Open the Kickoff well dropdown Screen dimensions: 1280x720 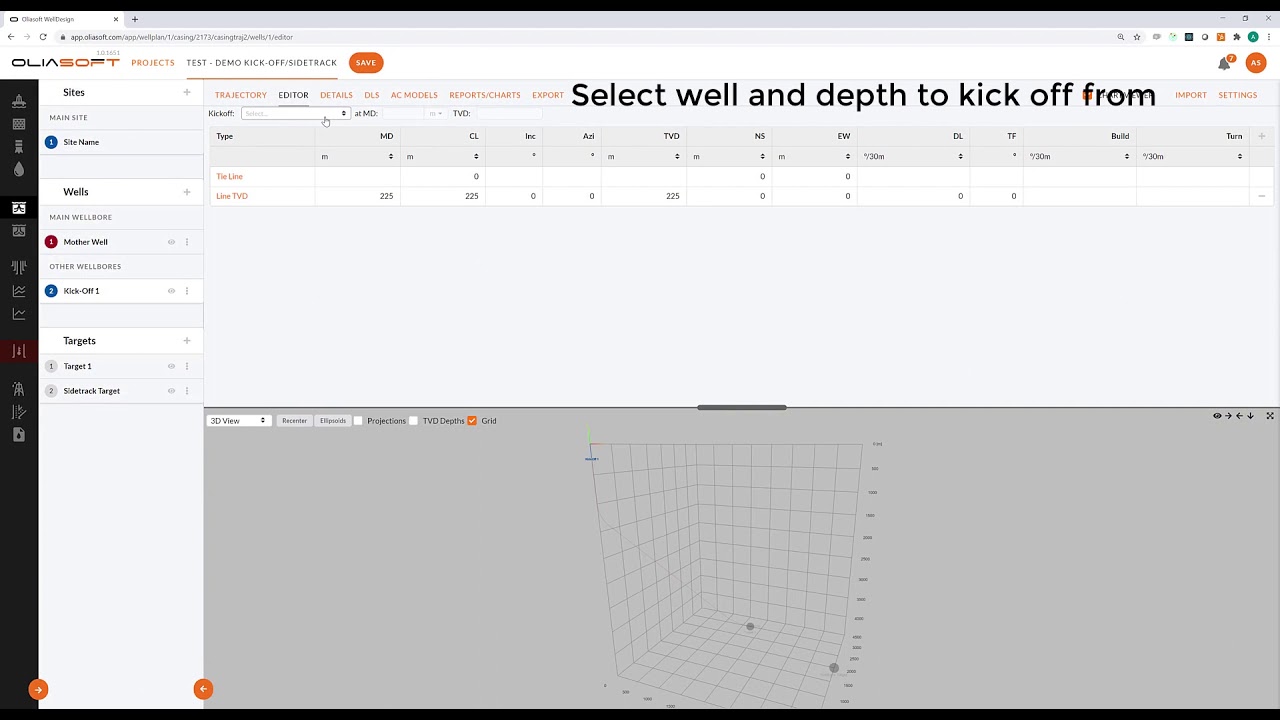point(295,114)
